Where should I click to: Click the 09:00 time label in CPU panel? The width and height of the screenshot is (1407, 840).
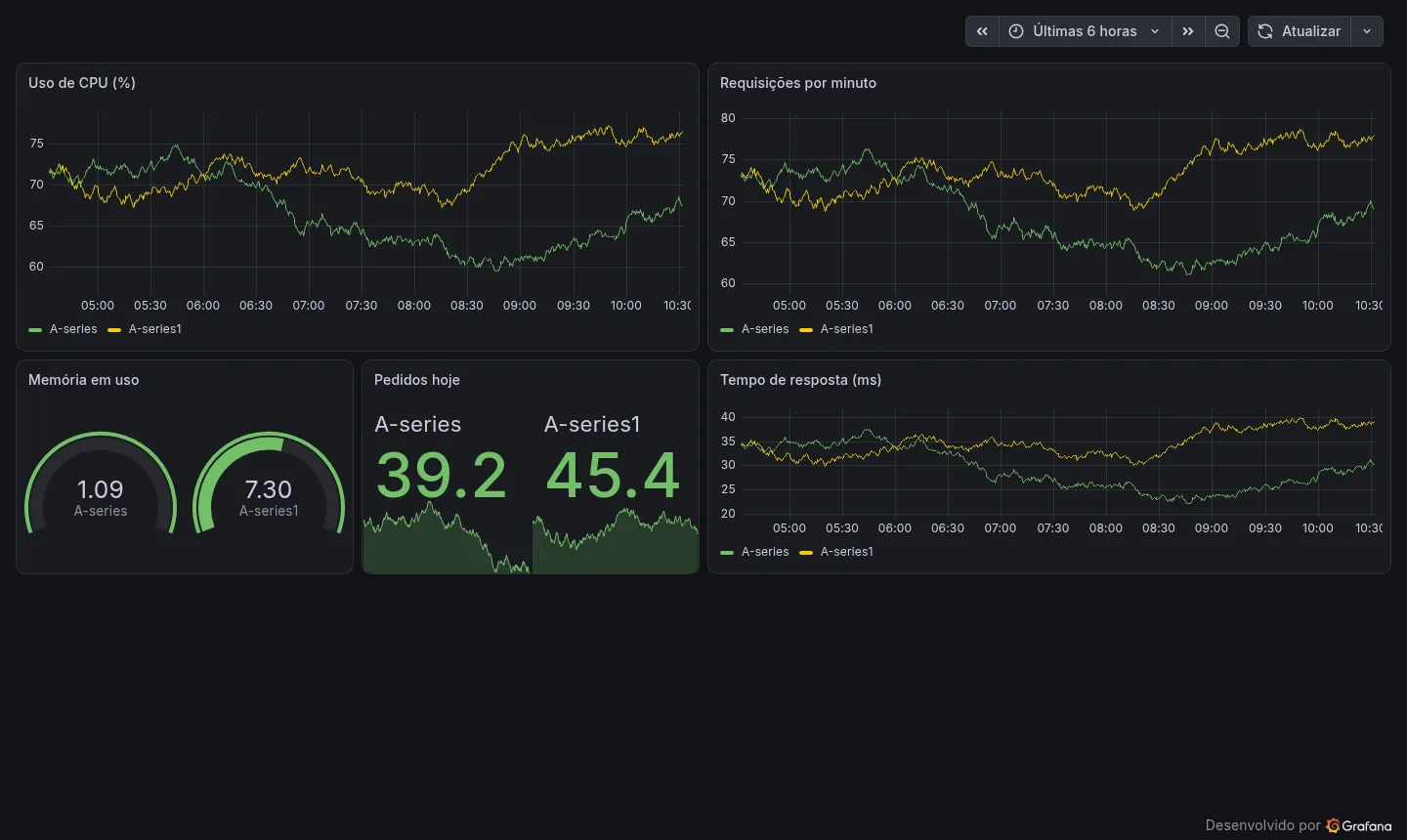coord(520,306)
